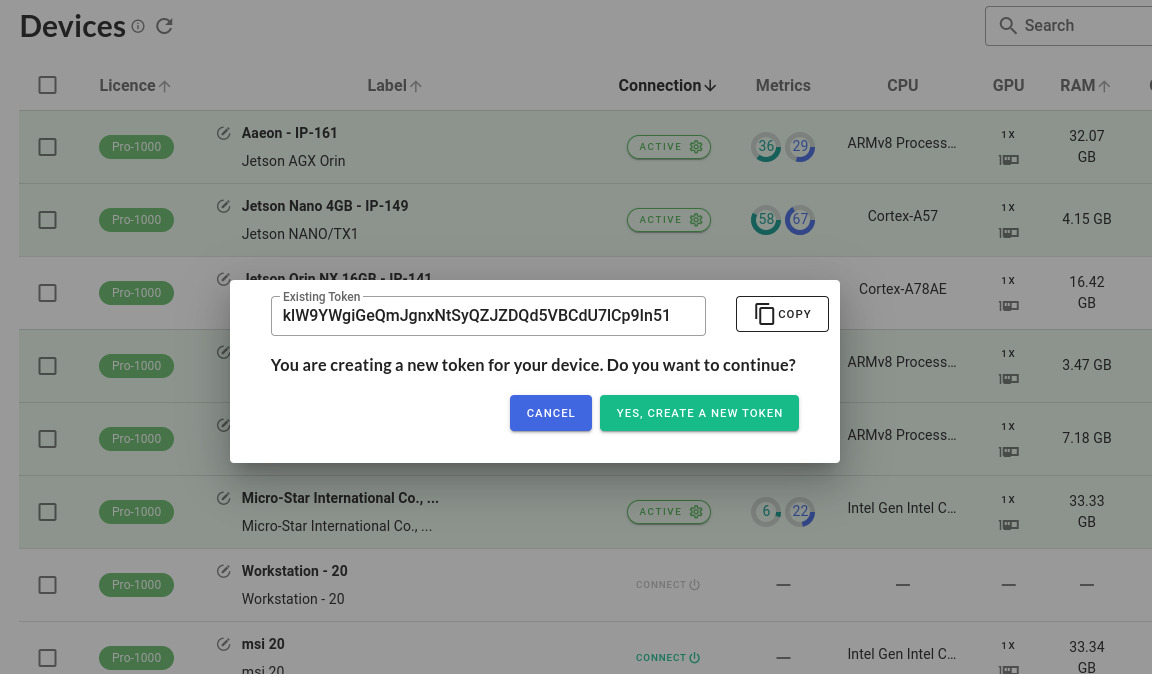Click the info icon next to Devices heading
The width and height of the screenshot is (1152, 674).
click(137, 27)
